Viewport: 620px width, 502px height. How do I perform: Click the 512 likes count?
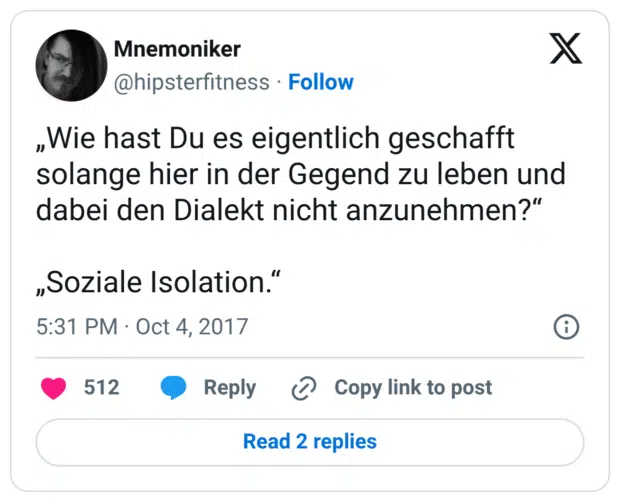click(101, 388)
